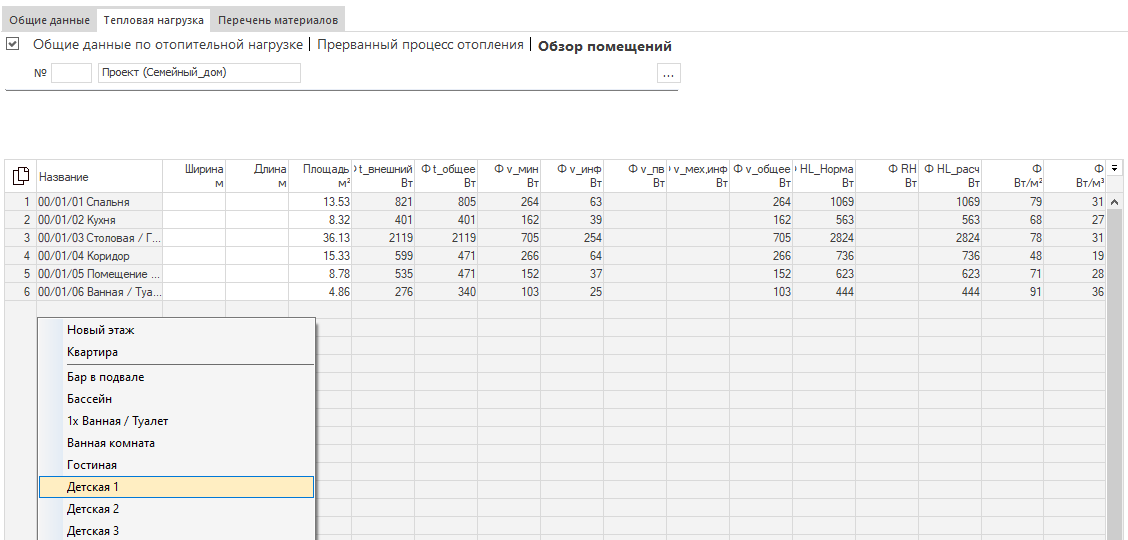Click the Φ Вт/м² column header

[1013, 176]
